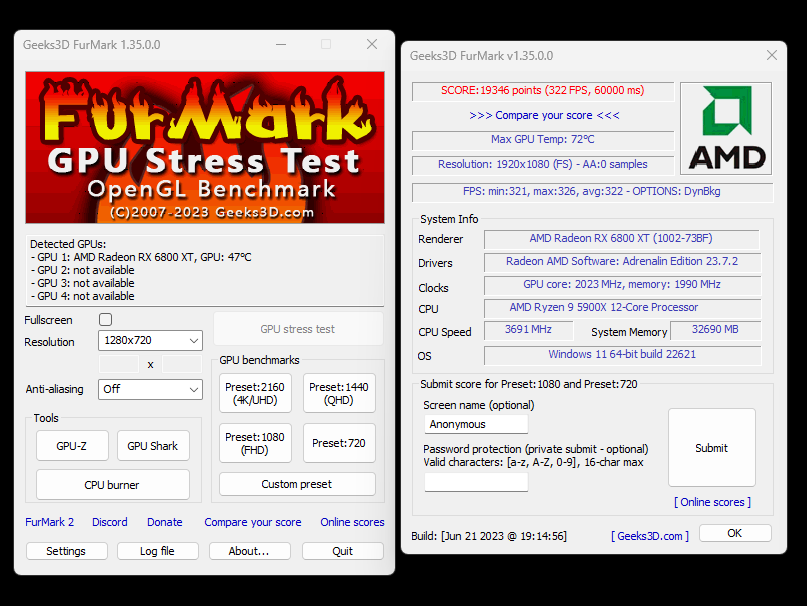Click the OS Windows 11 64-bit field

[x=622, y=355]
